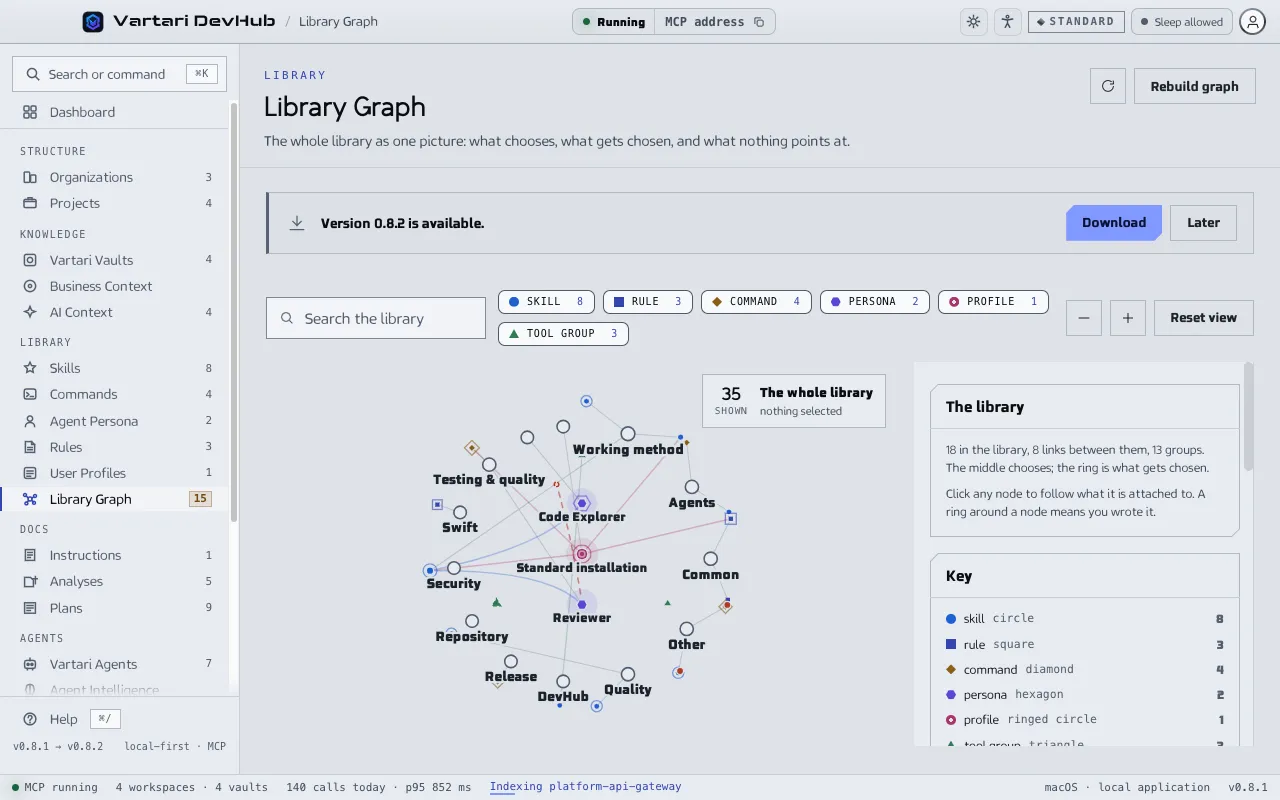Viewport: 1280px width, 800px height.
Task: Click the Rebuild graph button
Action: pos(1194,86)
